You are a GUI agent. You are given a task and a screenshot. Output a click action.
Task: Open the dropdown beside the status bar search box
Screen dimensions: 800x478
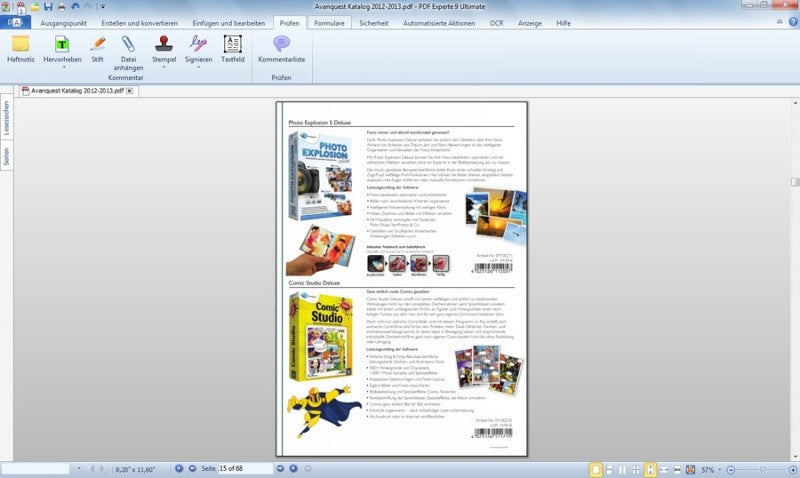coord(79,468)
